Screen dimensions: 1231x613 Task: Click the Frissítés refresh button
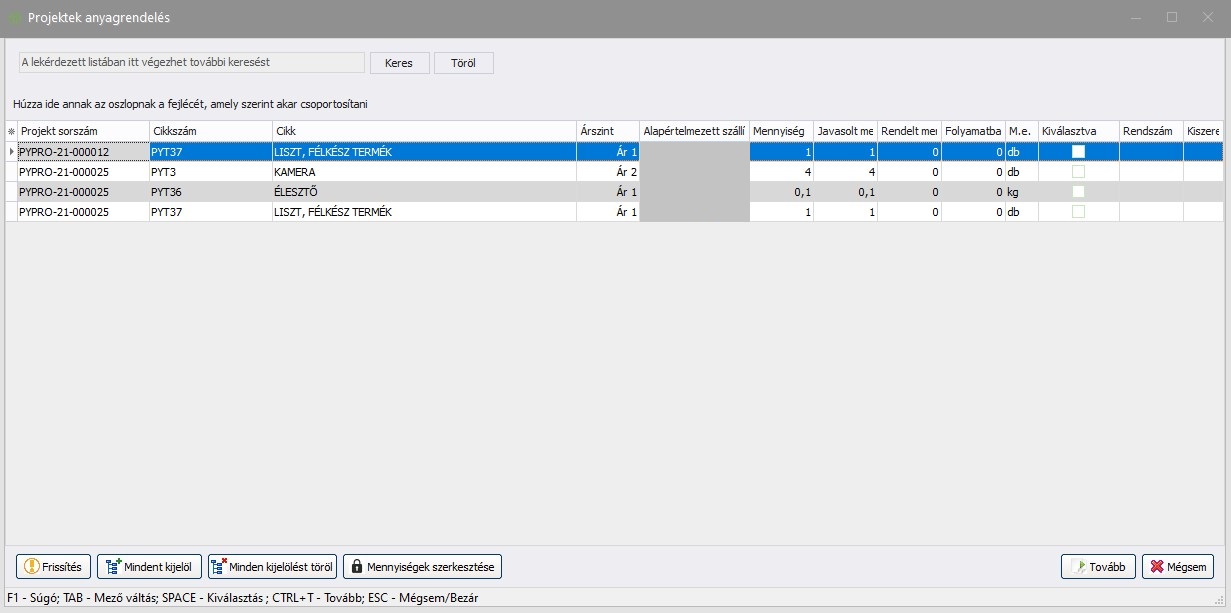(x=55, y=567)
